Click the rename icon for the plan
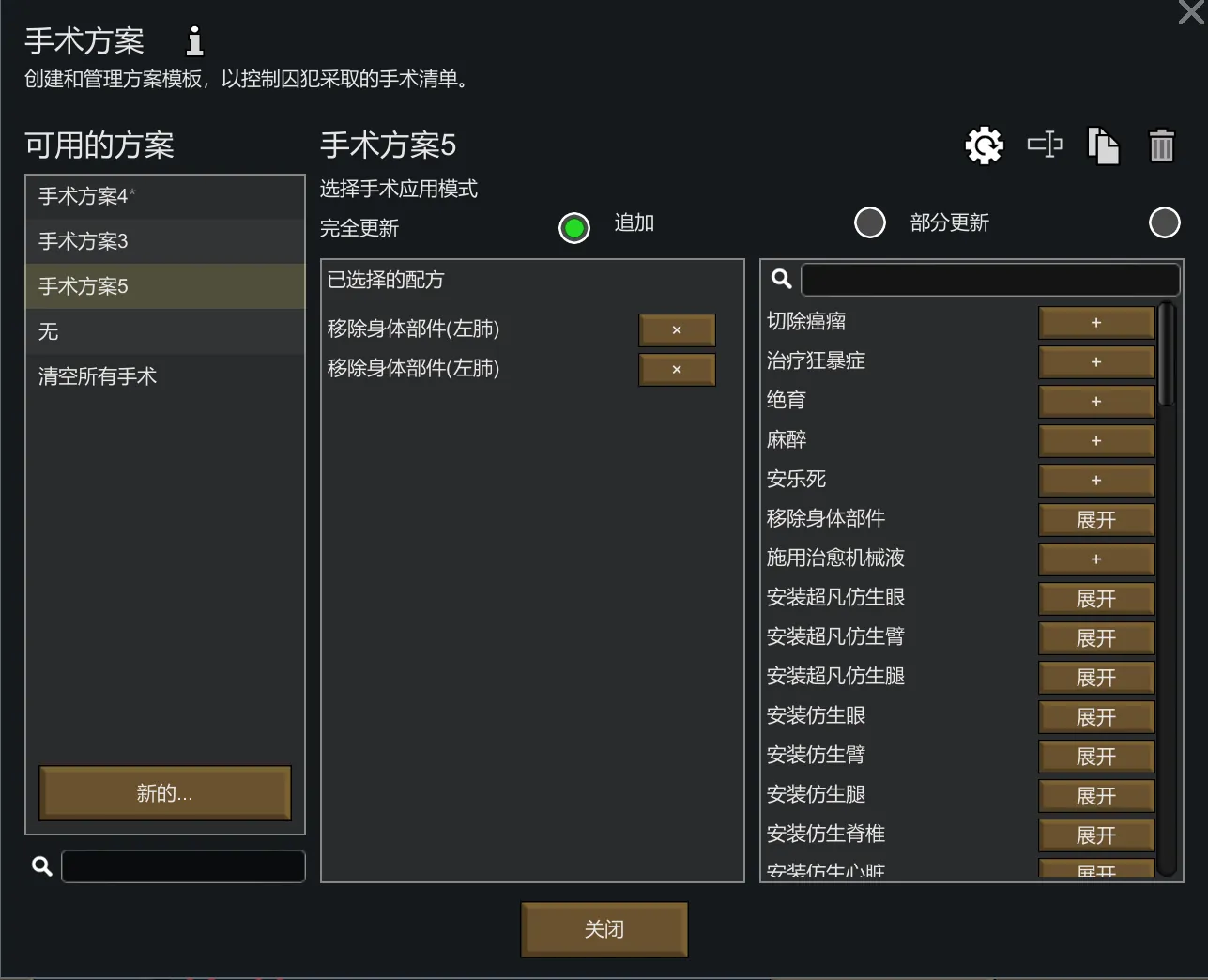Screen dimensions: 1208x980 (x=1045, y=145)
